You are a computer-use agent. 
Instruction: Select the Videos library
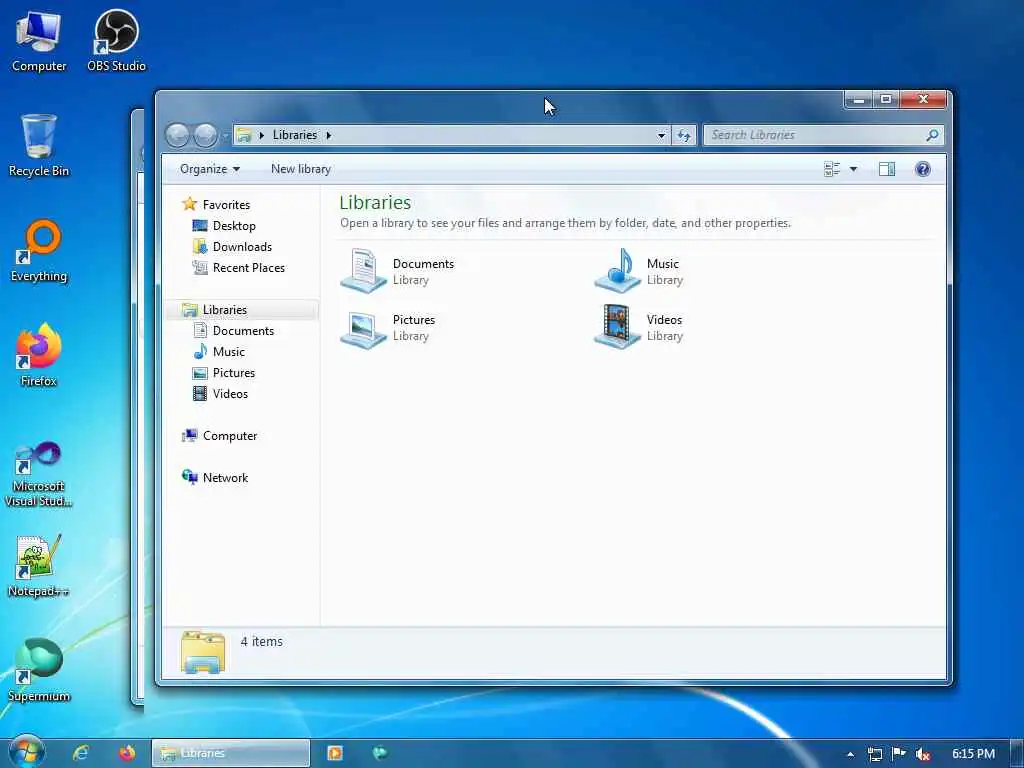[x=639, y=327]
